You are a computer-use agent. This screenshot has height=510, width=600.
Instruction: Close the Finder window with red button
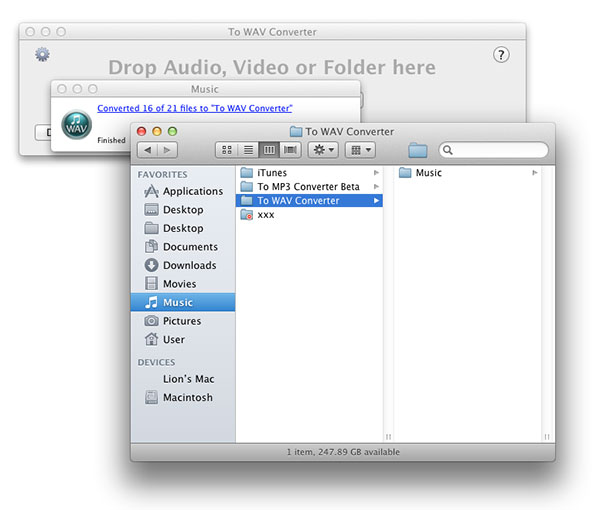tap(142, 131)
